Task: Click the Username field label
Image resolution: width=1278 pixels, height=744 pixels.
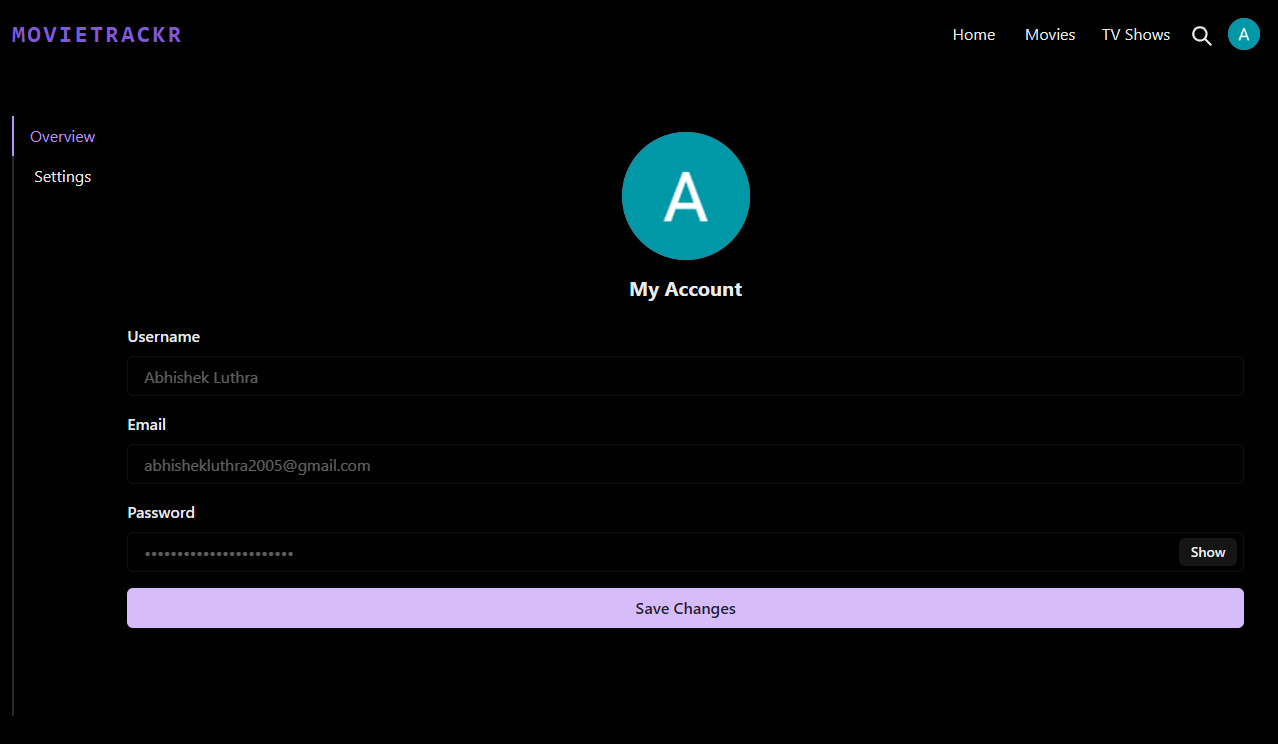Action: (x=163, y=337)
